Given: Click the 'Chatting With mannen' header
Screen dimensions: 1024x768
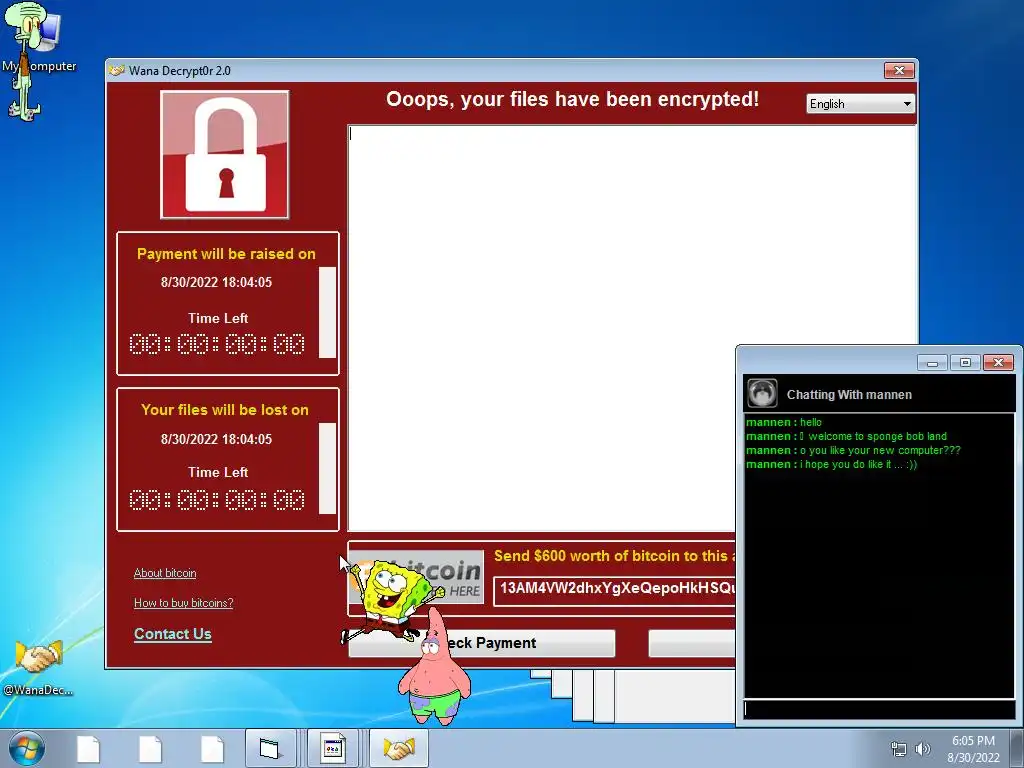Looking at the screenshot, I should coord(849,394).
